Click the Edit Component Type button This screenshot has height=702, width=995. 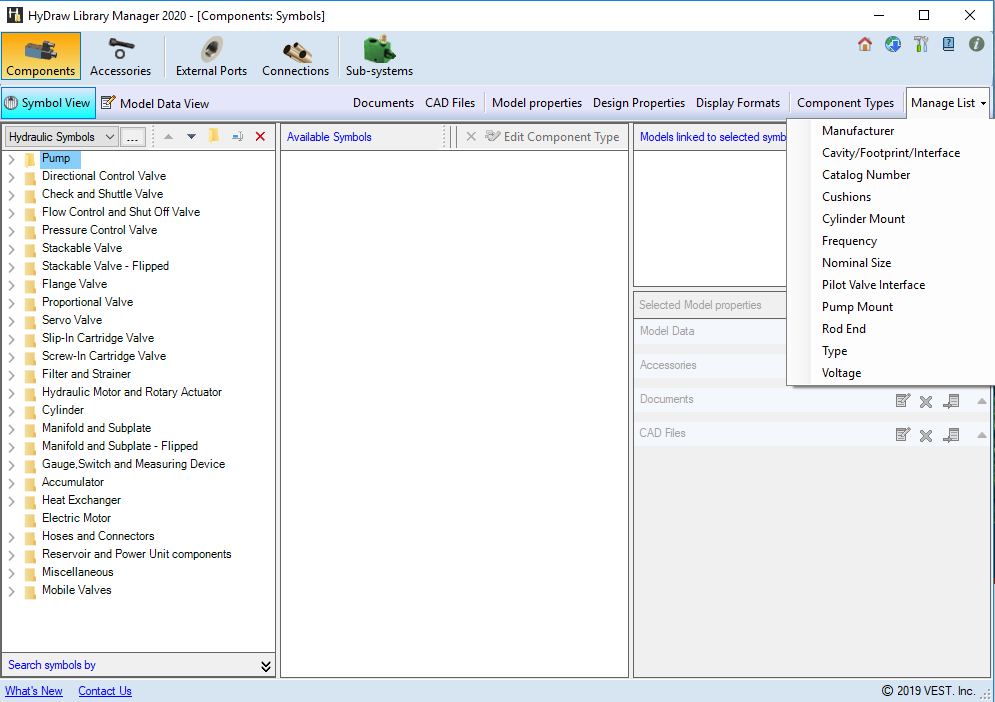click(x=552, y=136)
